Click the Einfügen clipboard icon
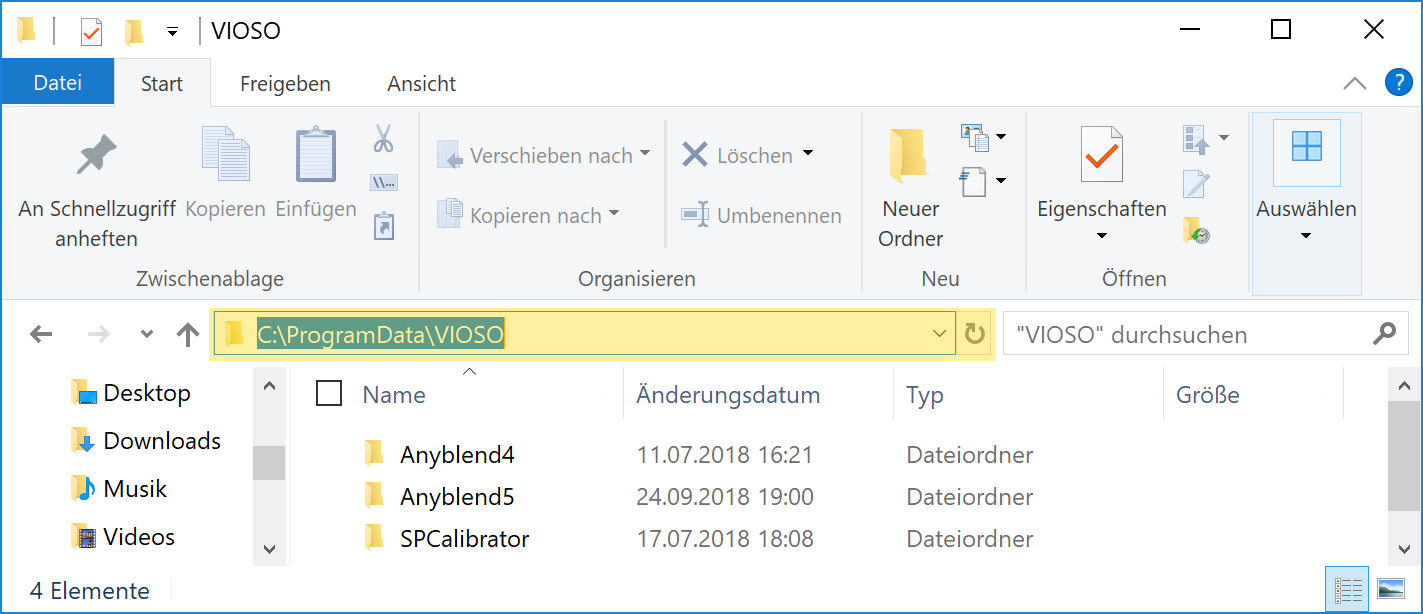This screenshot has height=614, width=1423. point(316,156)
